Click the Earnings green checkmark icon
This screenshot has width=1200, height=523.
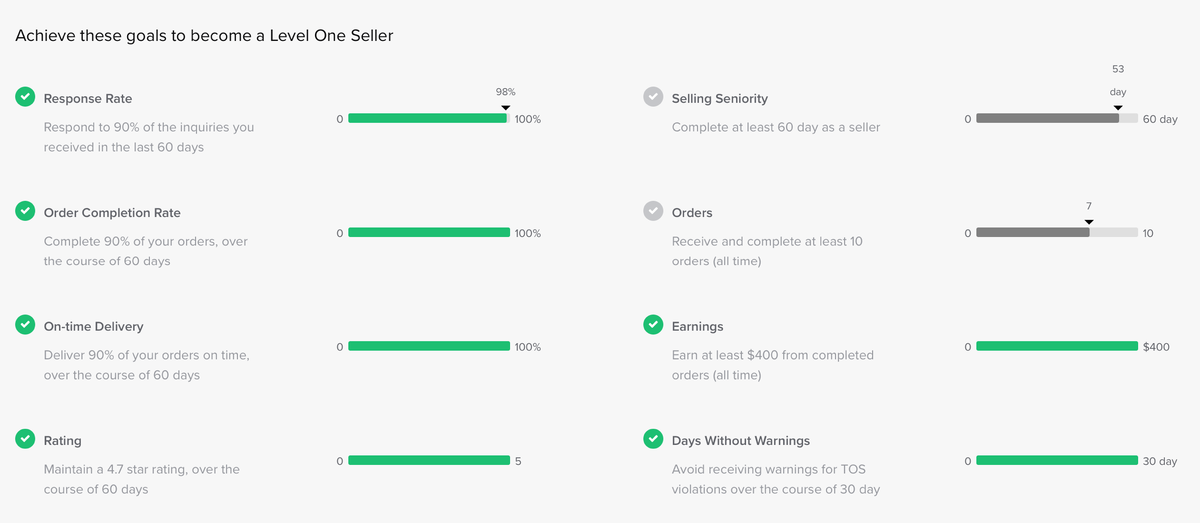click(x=653, y=325)
